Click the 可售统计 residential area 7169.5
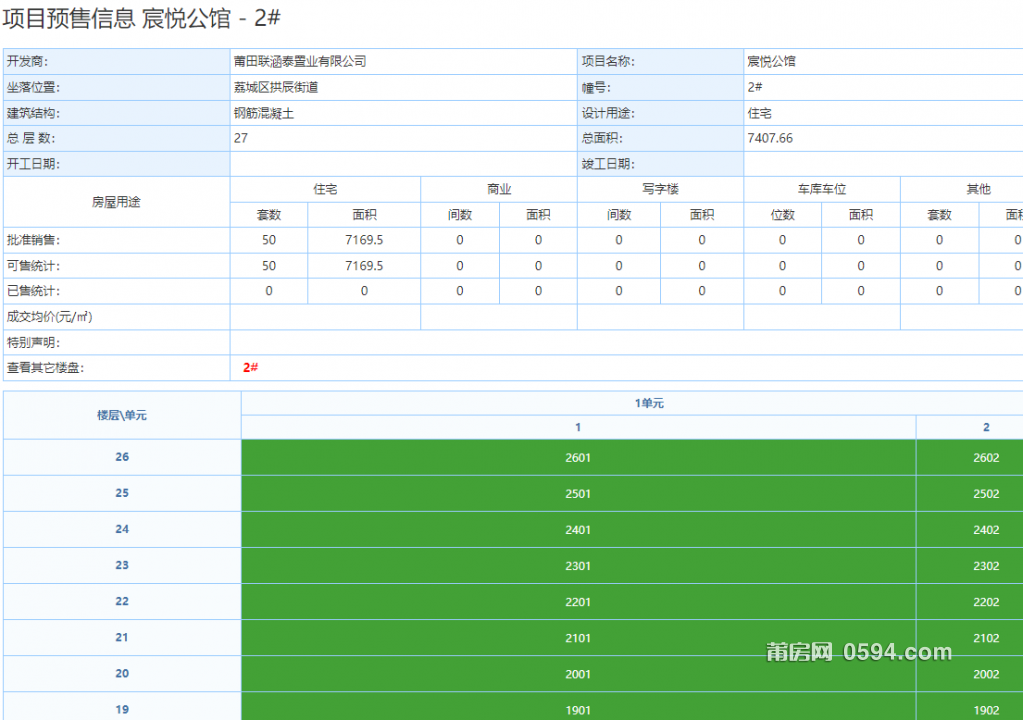Image resolution: width=1023 pixels, height=720 pixels. point(364,266)
